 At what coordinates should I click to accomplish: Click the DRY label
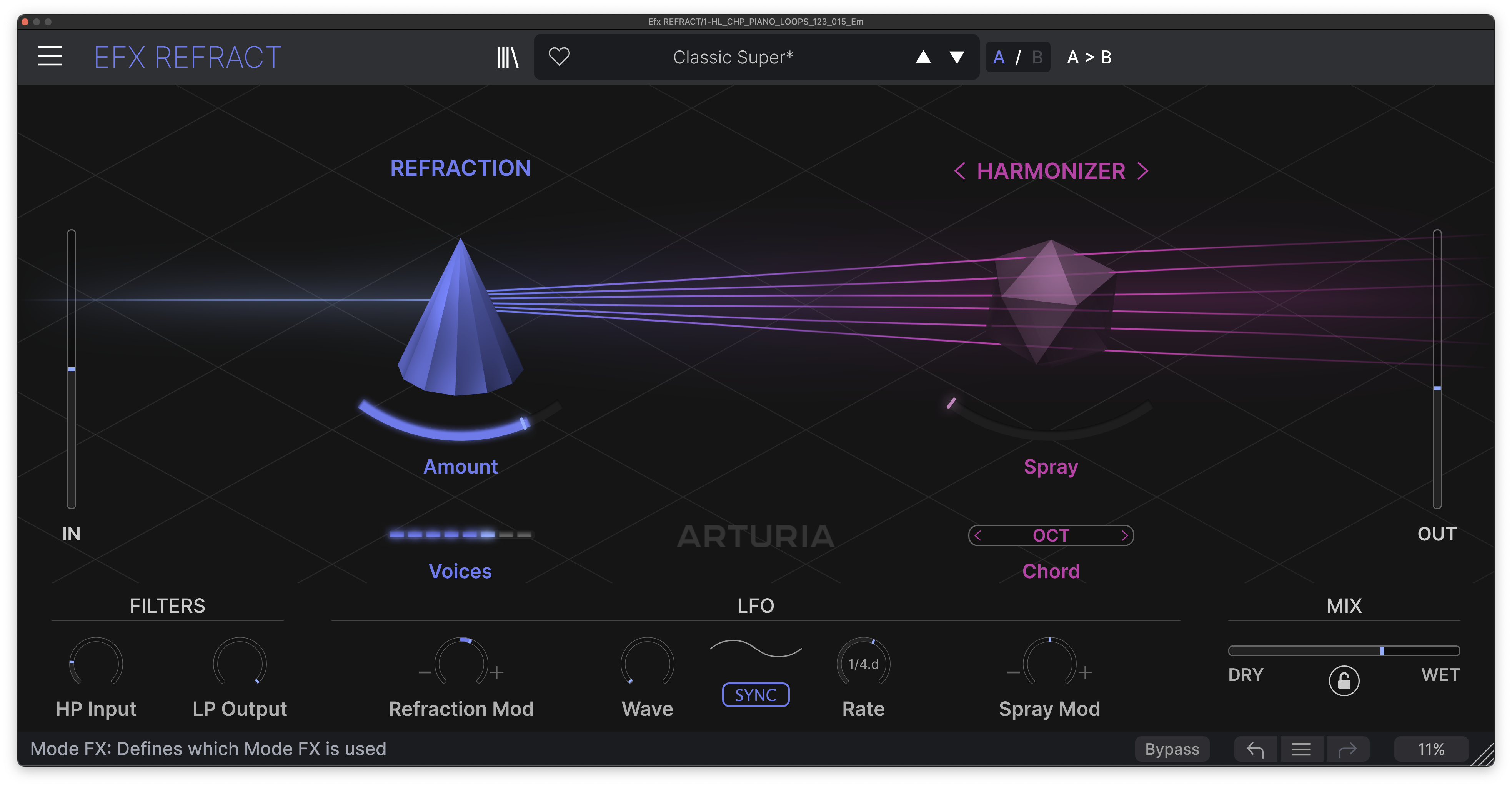(1246, 674)
